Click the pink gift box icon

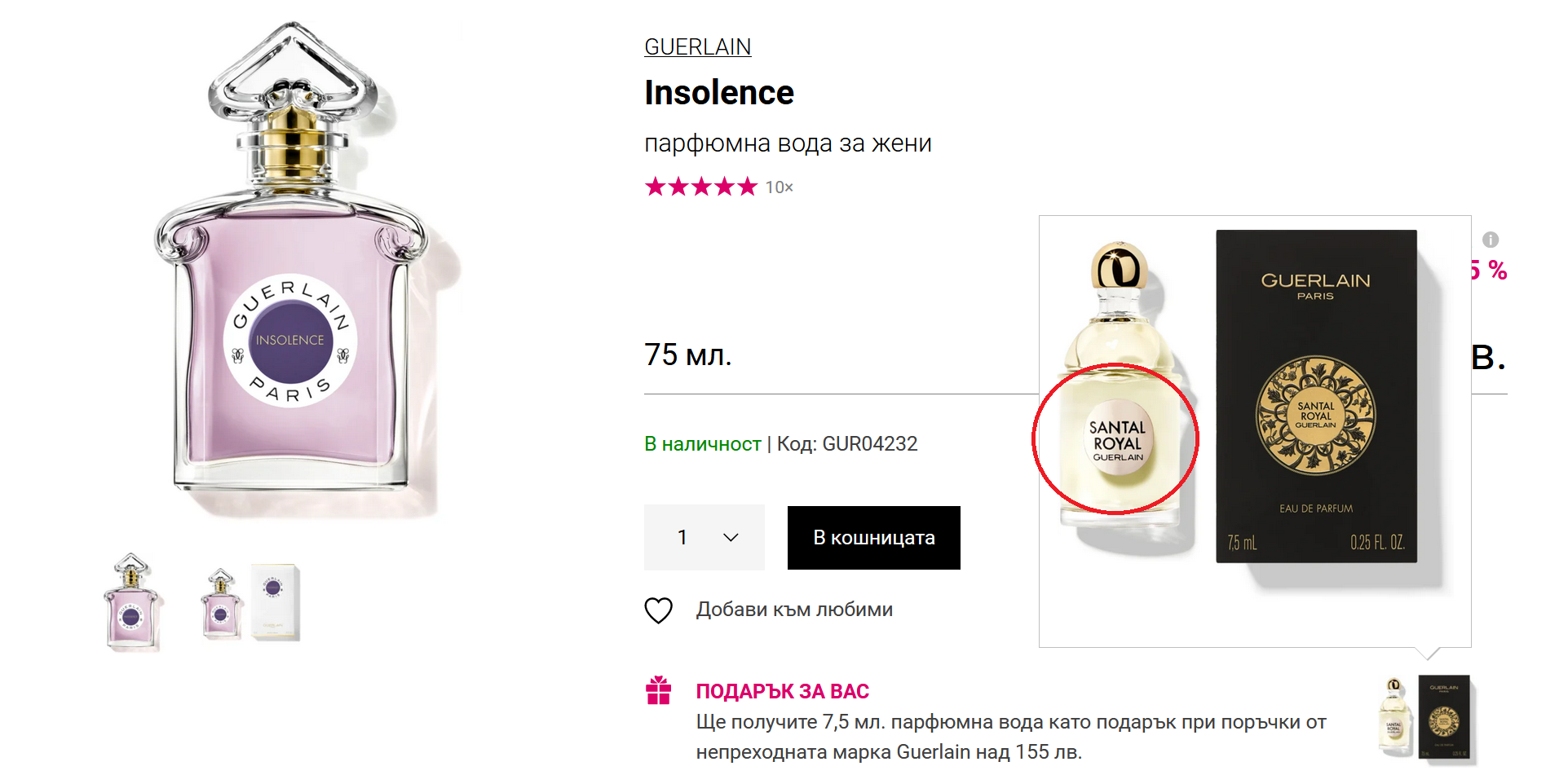pyautogui.click(x=658, y=691)
